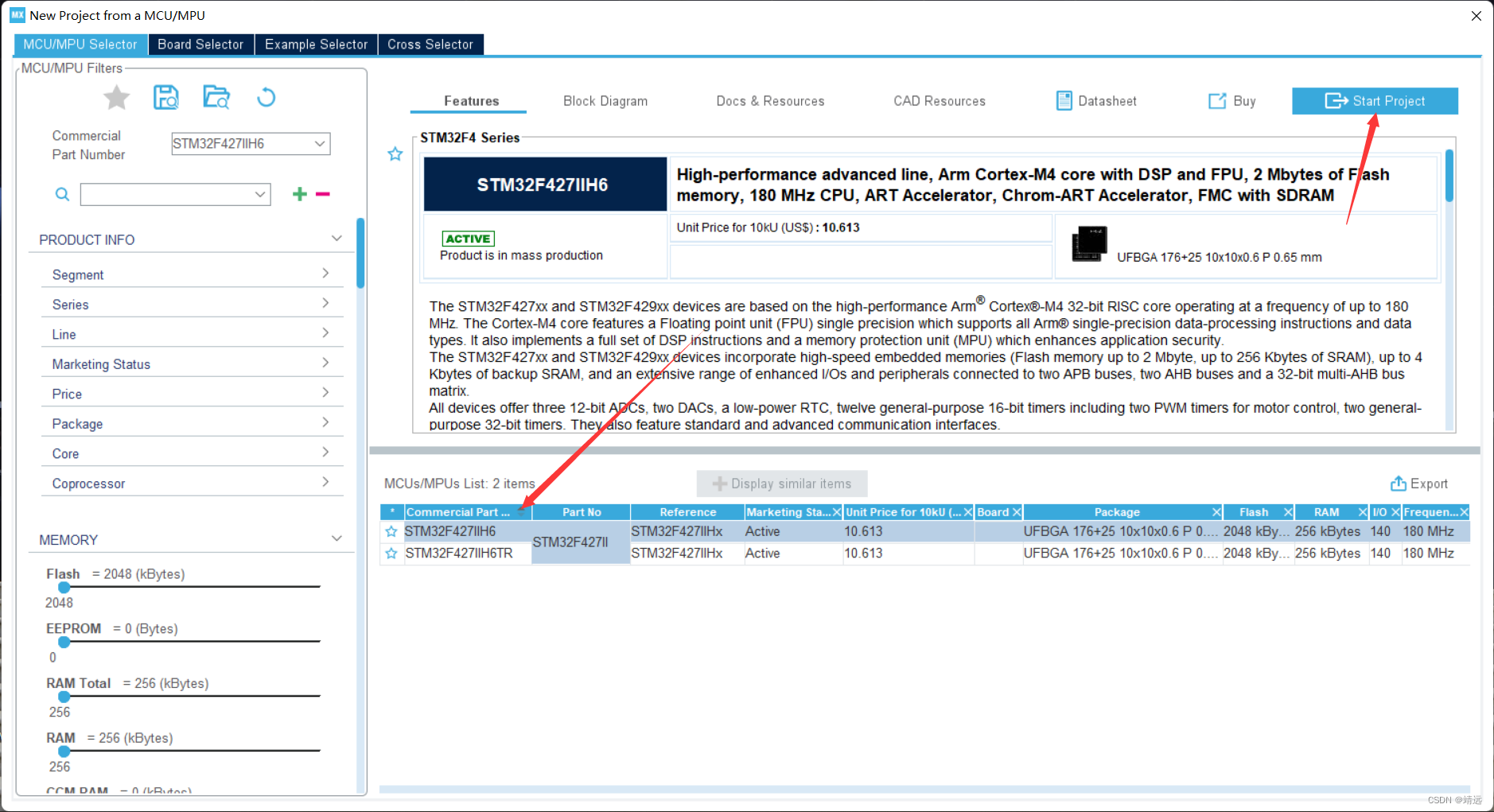This screenshot has width=1494, height=812.
Task: Expand the Price filter
Action: 325,393
